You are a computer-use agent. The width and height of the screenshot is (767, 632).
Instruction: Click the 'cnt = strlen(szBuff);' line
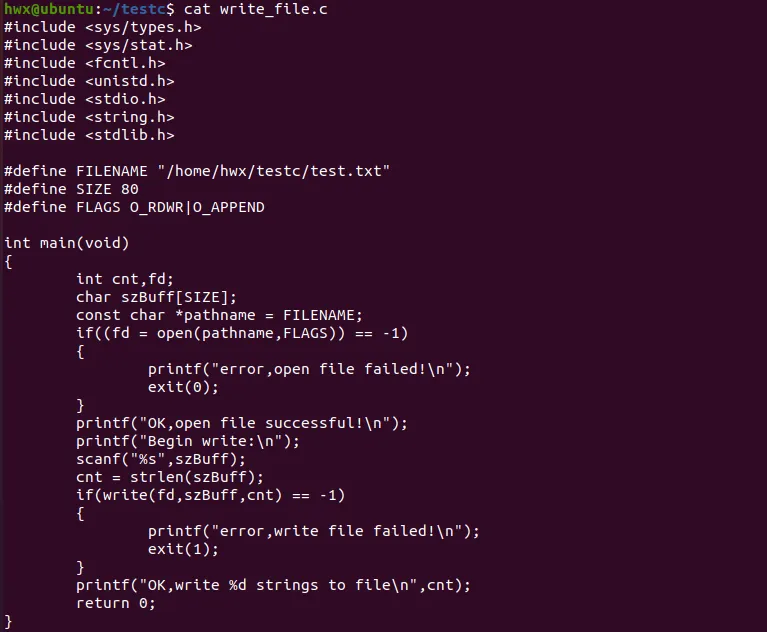tap(170, 477)
